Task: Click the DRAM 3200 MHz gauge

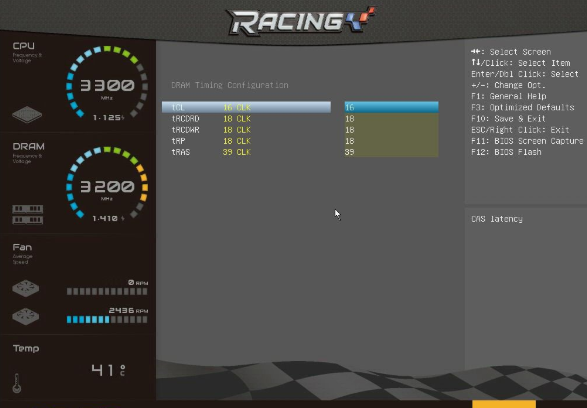Action: [x=107, y=185]
